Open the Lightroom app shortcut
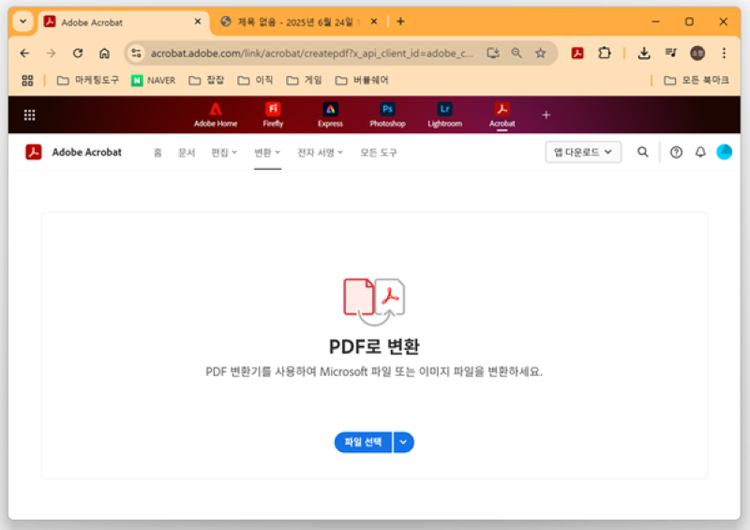The height and width of the screenshot is (530, 750). click(x=445, y=115)
